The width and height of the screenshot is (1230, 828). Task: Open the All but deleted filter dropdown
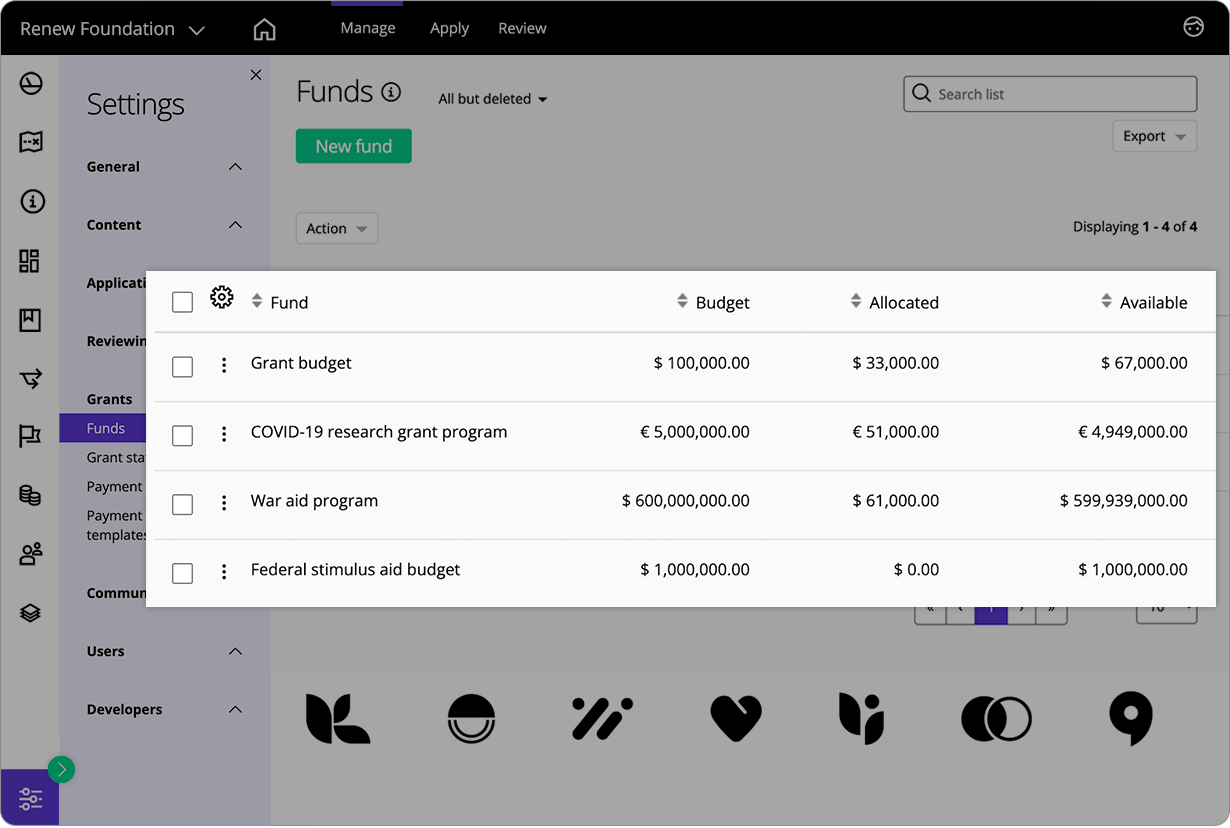point(492,99)
